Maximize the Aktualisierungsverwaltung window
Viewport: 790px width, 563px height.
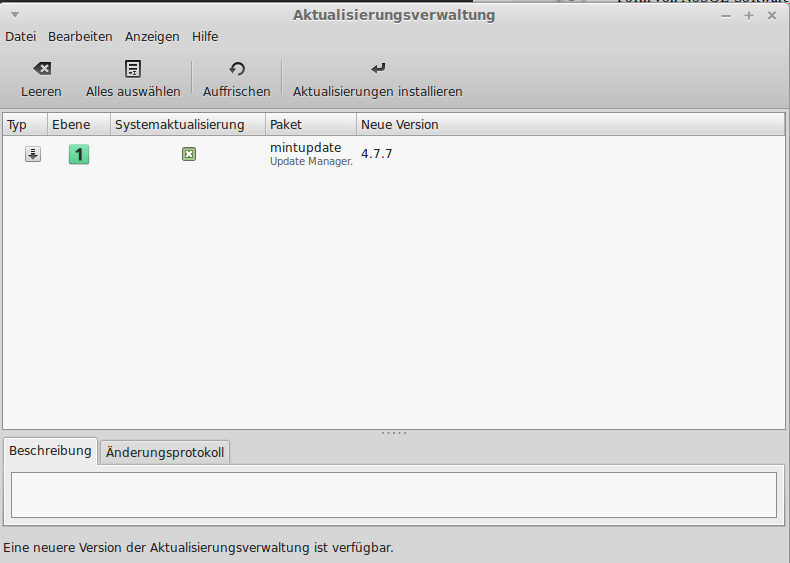[x=749, y=16]
